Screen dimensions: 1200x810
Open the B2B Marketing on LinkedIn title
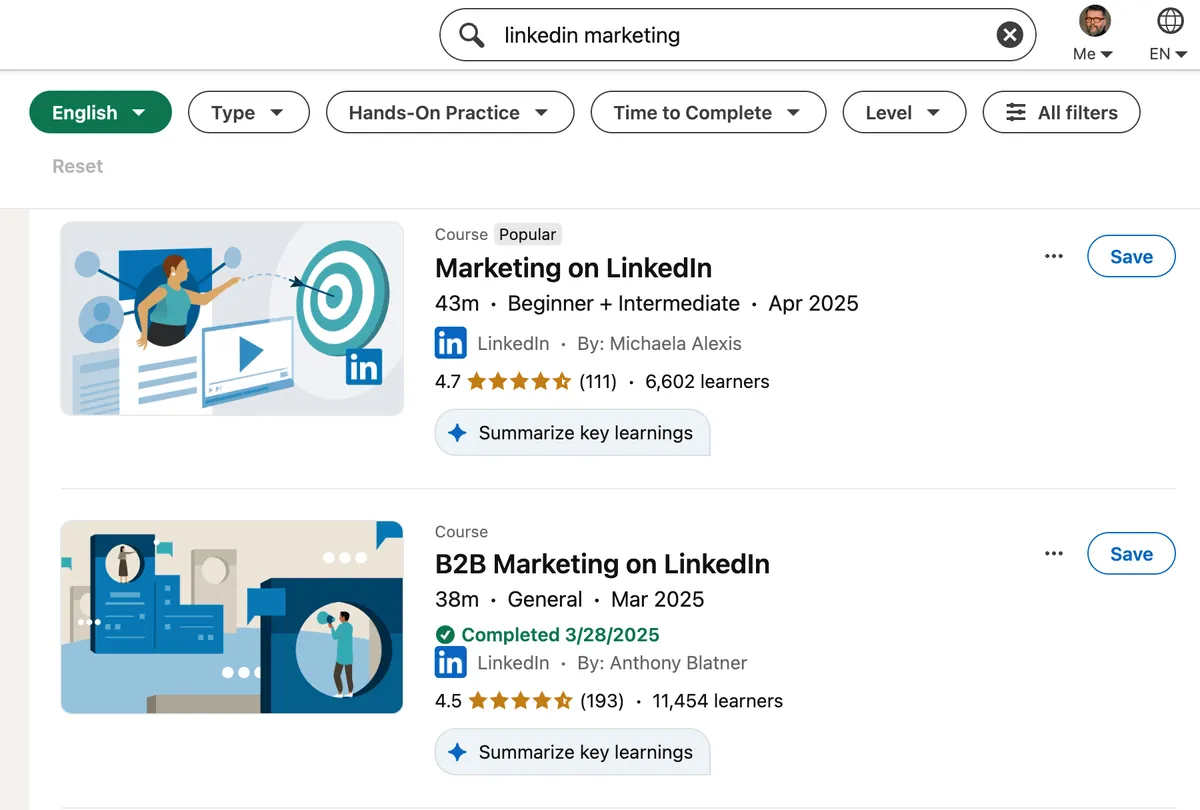click(x=603, y=564)
